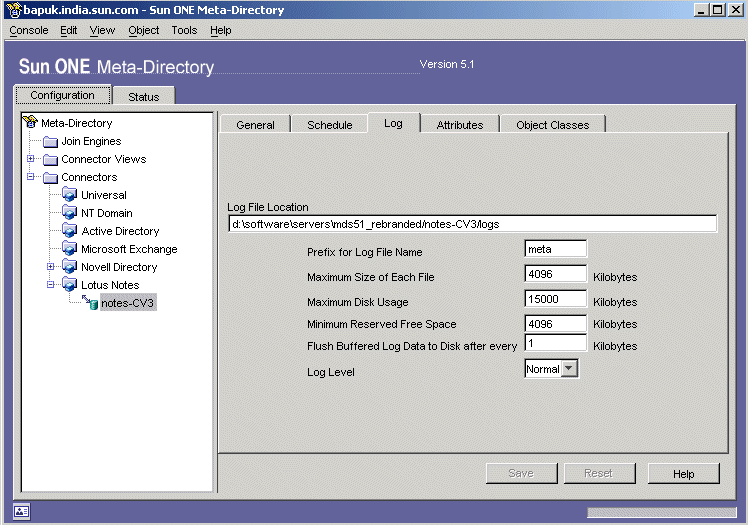Switch to the Attributes tab
The width and height of the screenshot is (748, 525).
pyautogui.click(x=460, y=125)
